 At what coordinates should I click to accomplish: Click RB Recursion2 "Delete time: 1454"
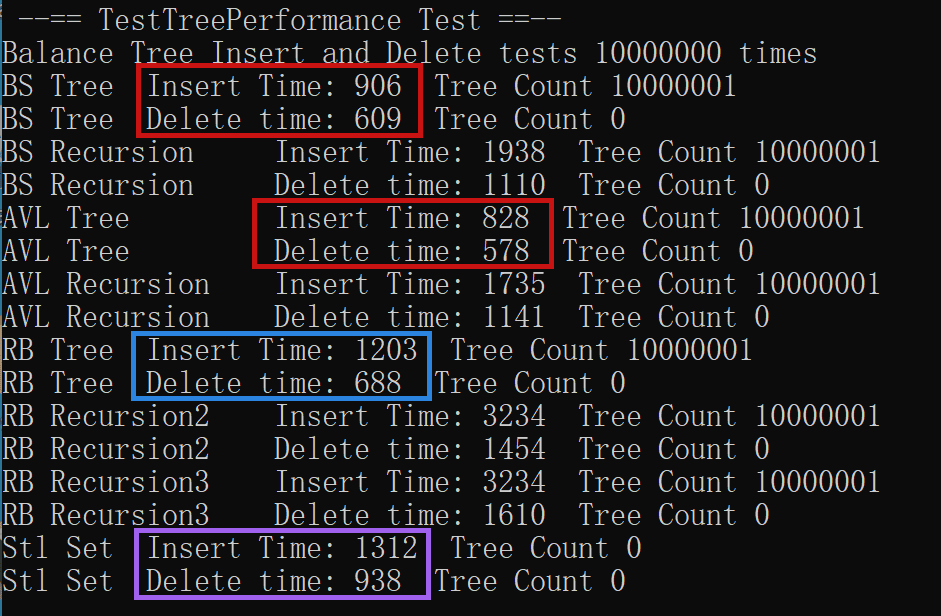click(409, 449)
